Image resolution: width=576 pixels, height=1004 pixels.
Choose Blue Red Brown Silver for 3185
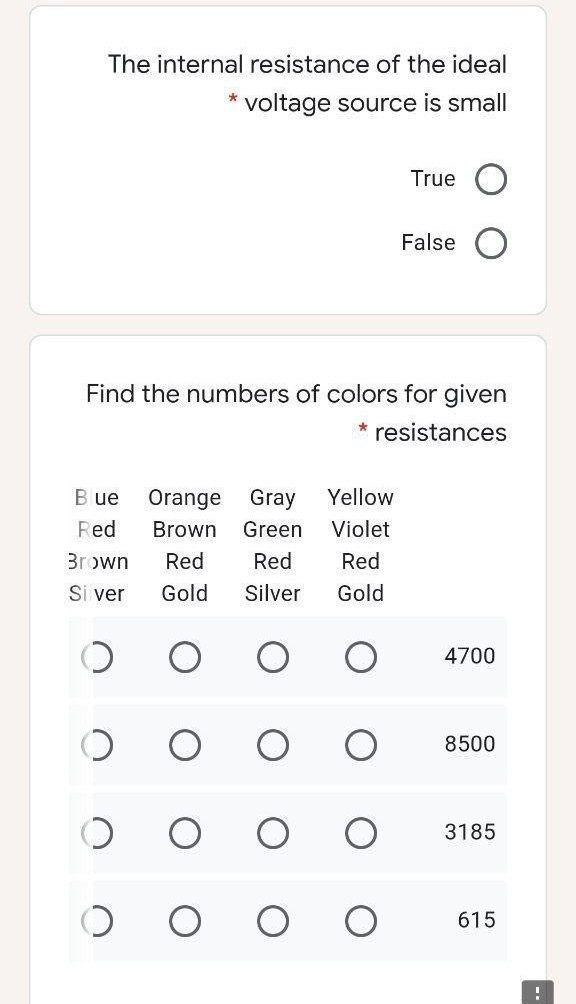point(97,833)
